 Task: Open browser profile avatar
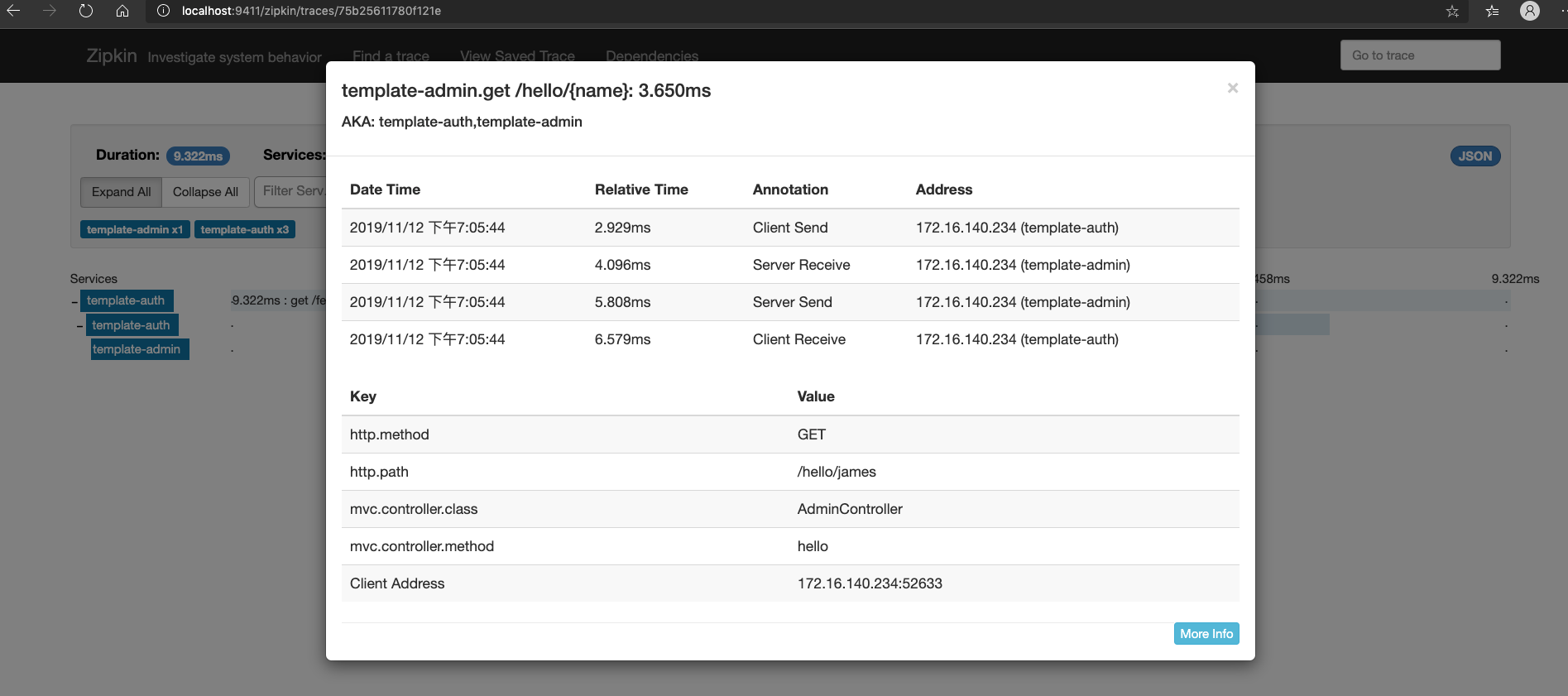click(1530, 11)
